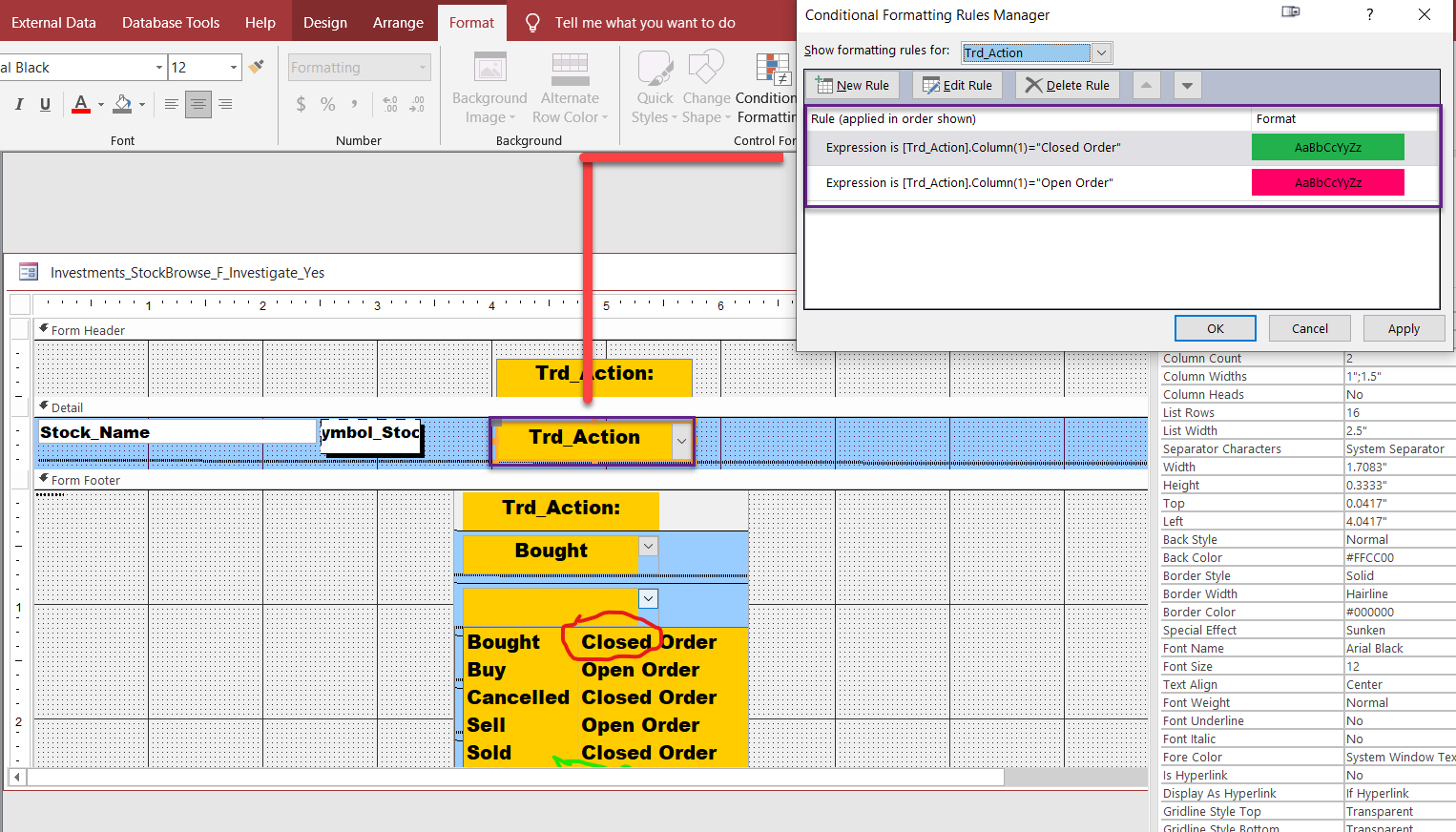
Task: Select the Stock_Name text box in Detail
Action: coord(177,432)
